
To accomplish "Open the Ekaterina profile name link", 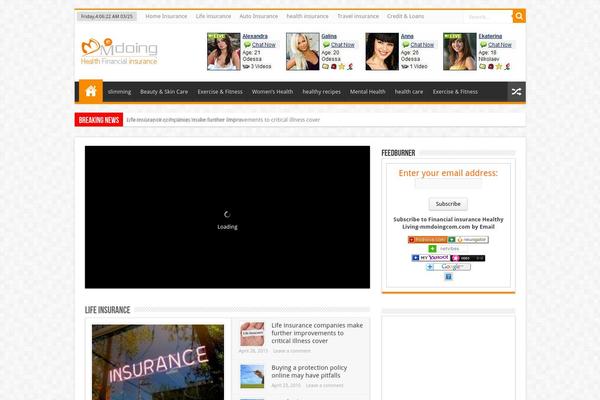I will (490, 36).
